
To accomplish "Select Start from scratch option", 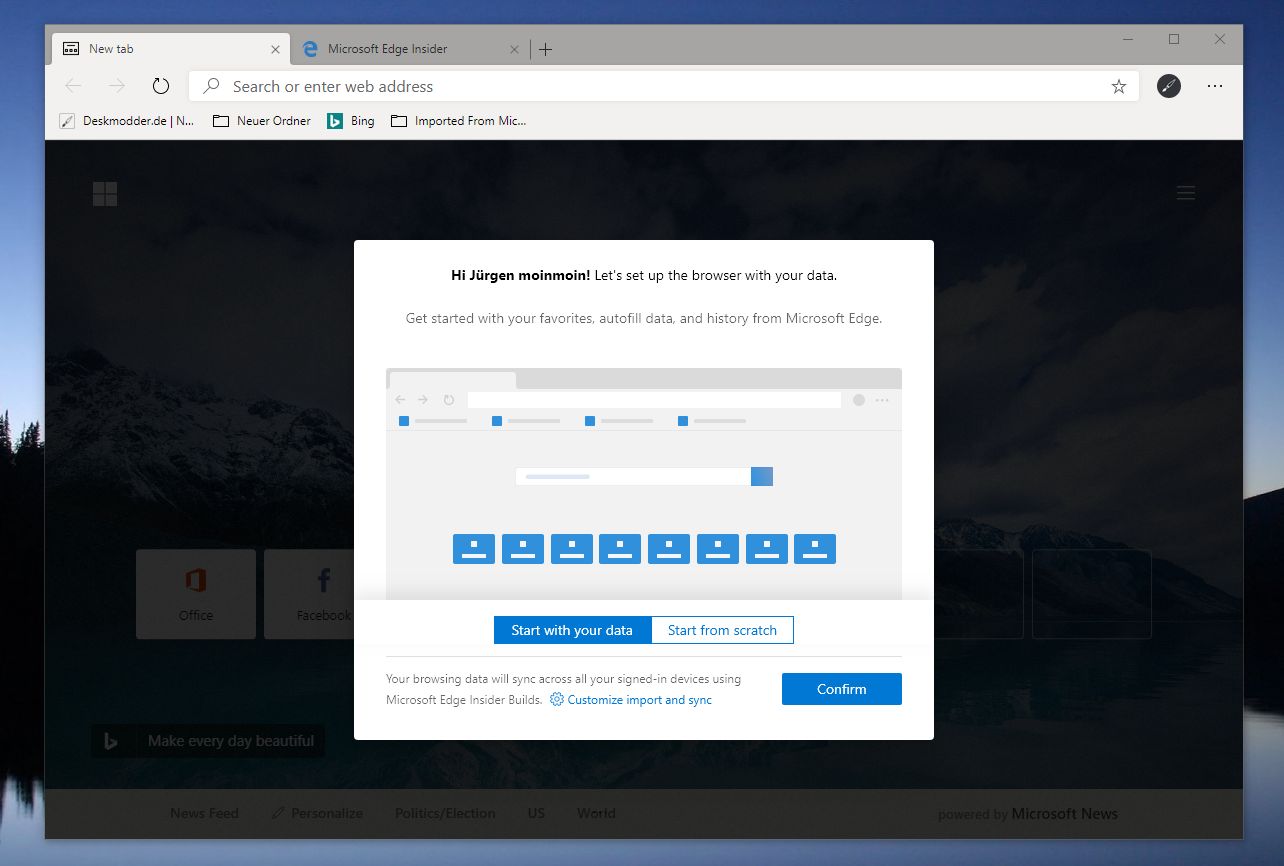I will click(x=722, y=630).
